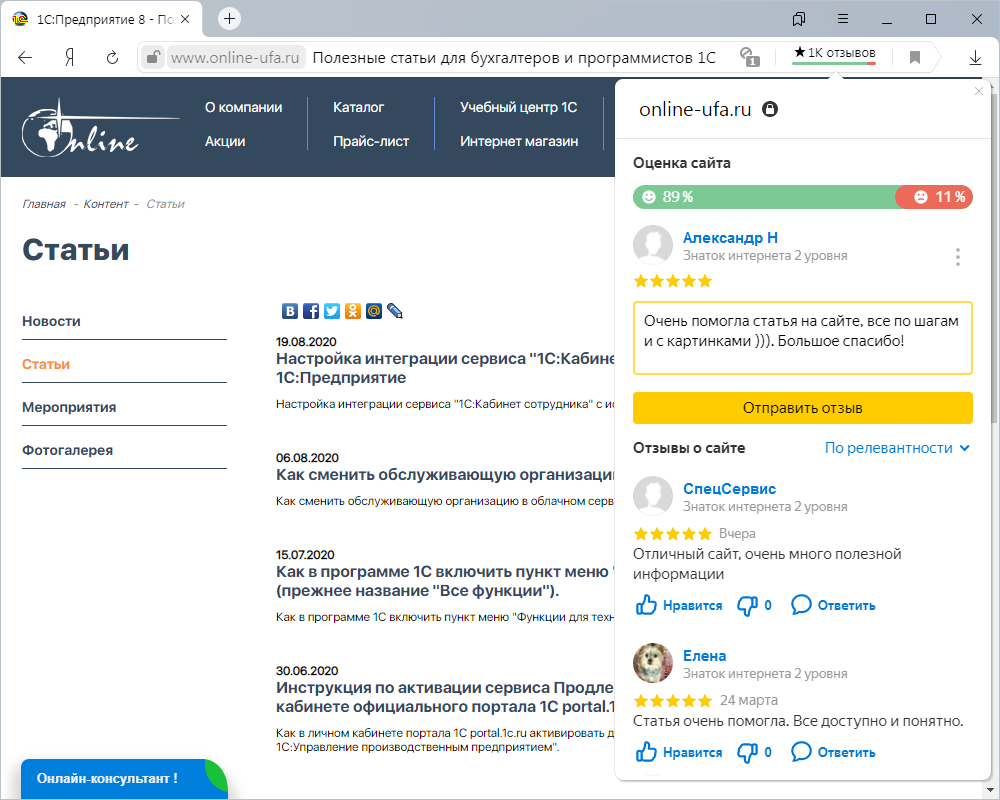Click the Online company logo
This screenshot has width=1000, height=800.
99,128
